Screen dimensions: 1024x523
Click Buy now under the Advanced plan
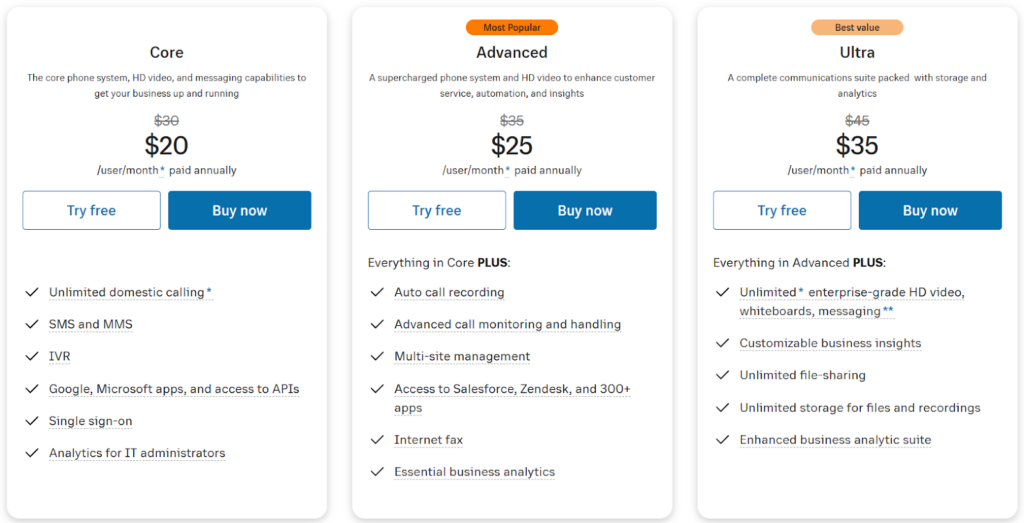[x=585, y=210]
